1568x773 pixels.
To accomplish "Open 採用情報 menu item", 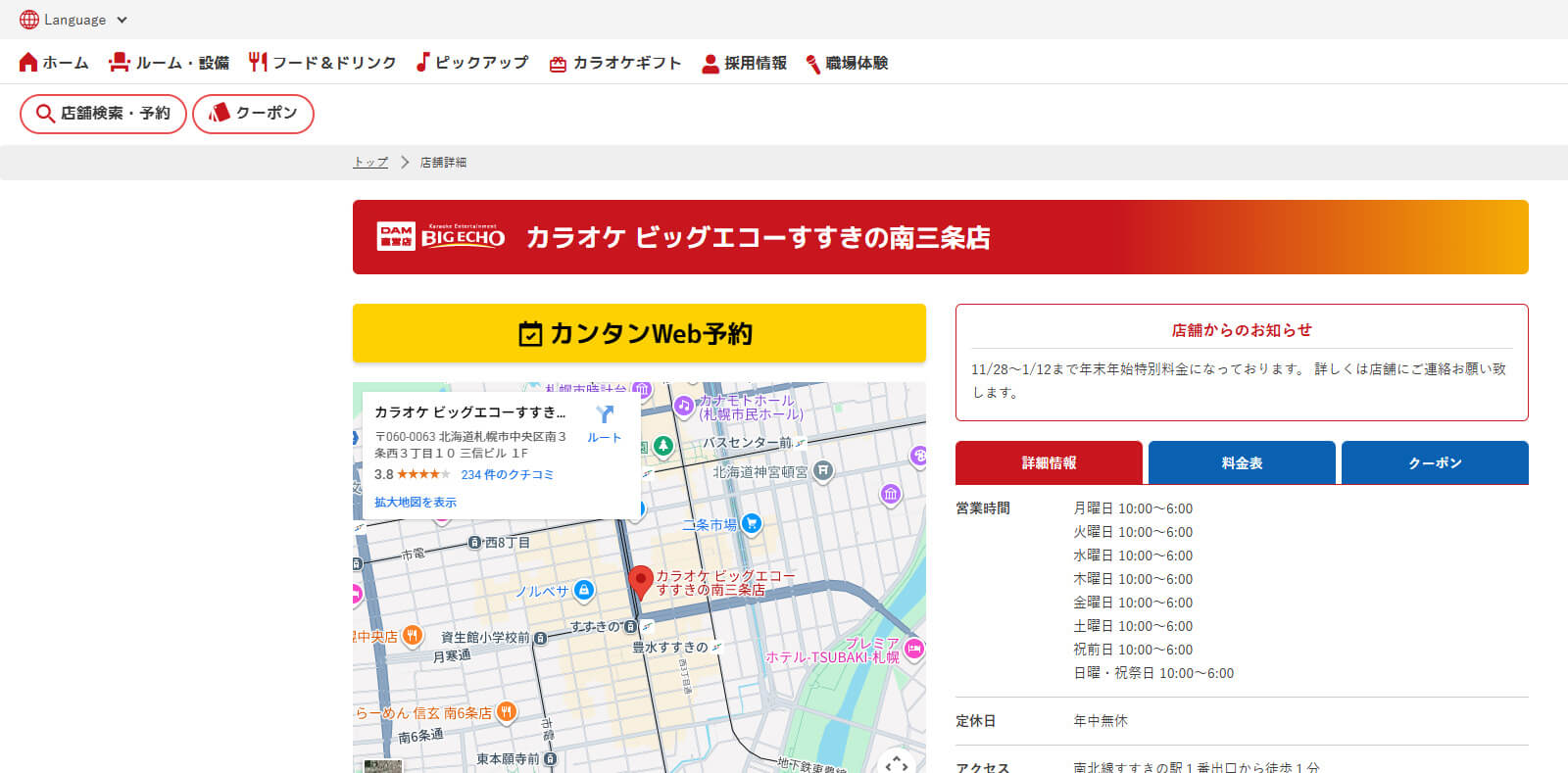I will 745,63.
